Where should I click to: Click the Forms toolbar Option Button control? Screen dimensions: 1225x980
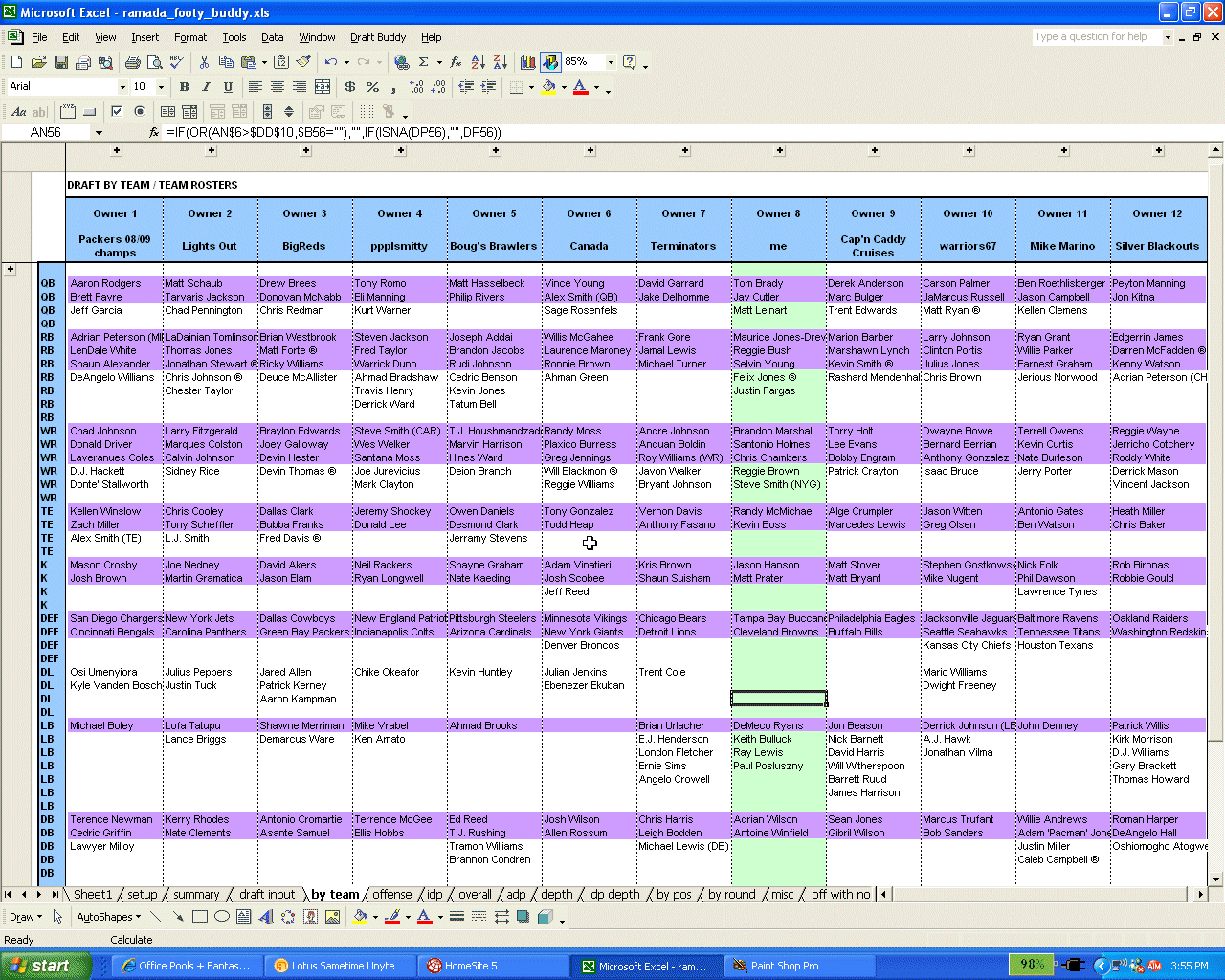click(x=139, y=112)
